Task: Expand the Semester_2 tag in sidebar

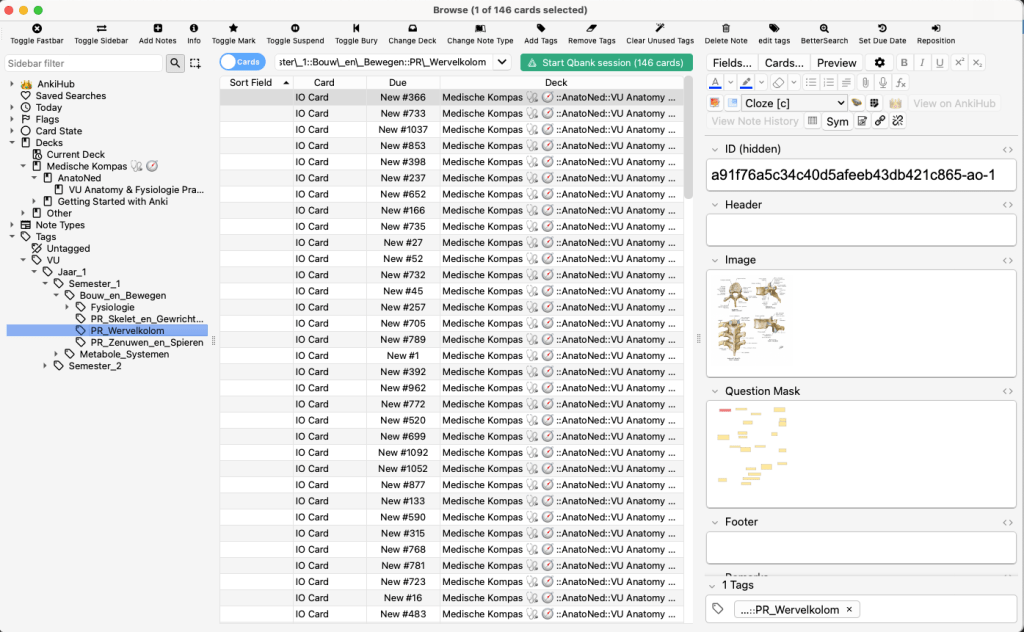Action: point(46,366)
